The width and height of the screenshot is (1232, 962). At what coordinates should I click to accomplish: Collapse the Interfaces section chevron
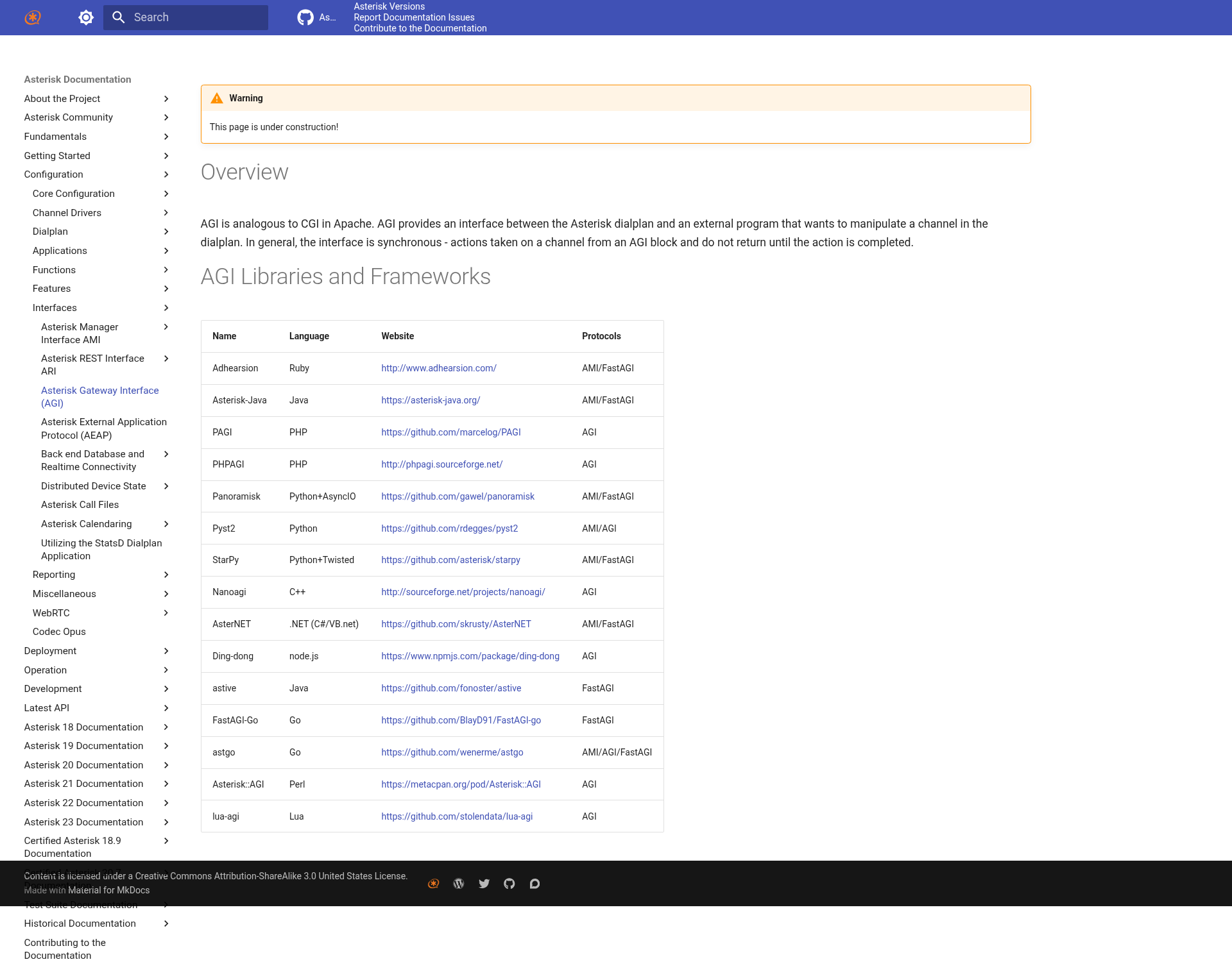point(166,308)
